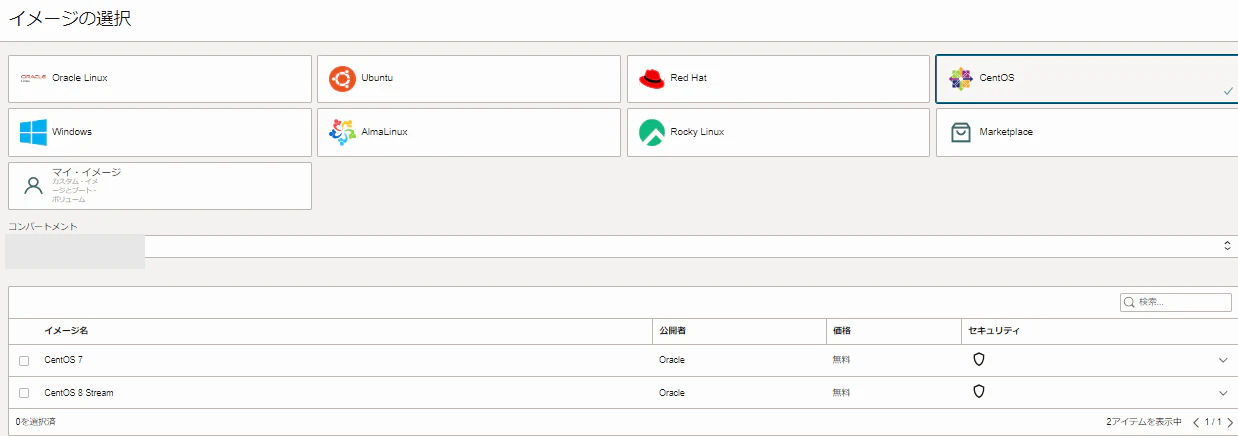The image size is (1238, 436).
Task: Open the コンパートメント dropdown
Action: click(x=623, y=246)
